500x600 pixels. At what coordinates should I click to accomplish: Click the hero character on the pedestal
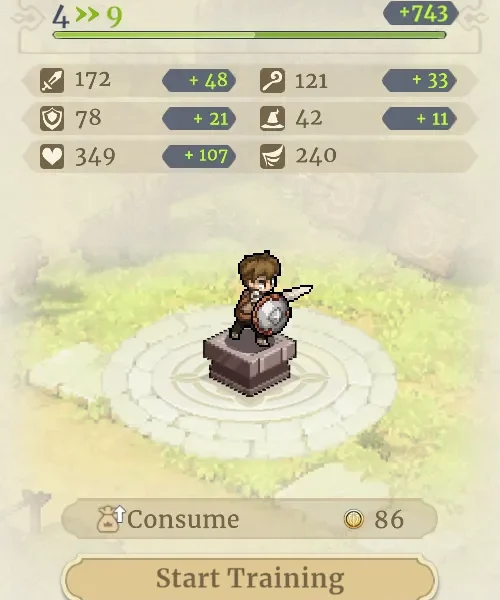(268, 298)
